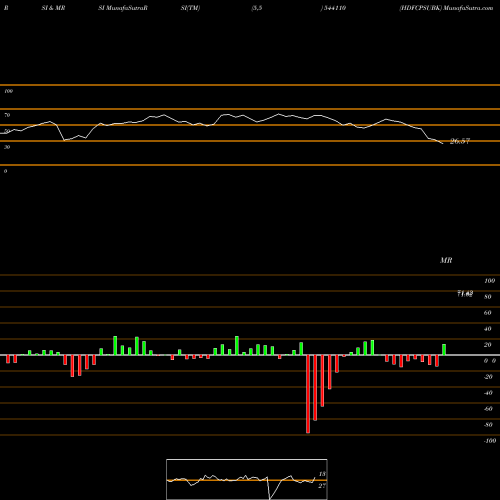Screen dimensions: 500x500
Task: Click the MR indicator label
Action: 446,260
